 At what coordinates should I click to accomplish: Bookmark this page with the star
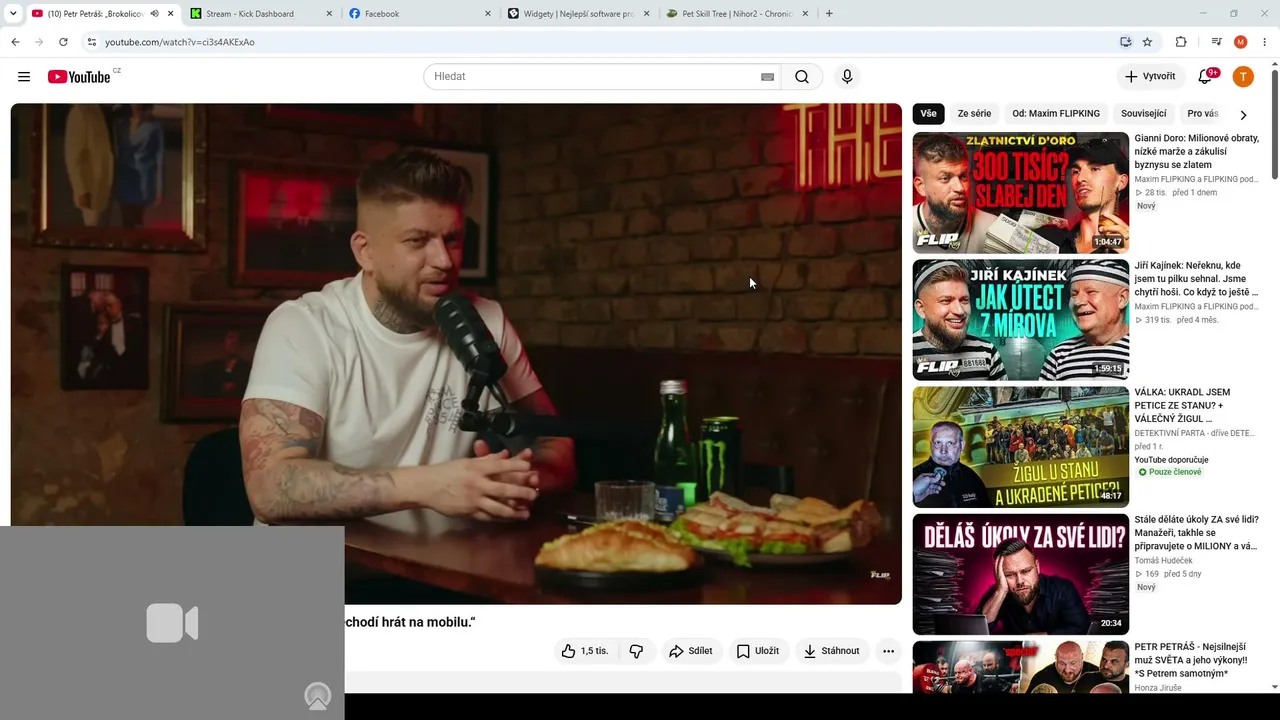click(1147, 42)
